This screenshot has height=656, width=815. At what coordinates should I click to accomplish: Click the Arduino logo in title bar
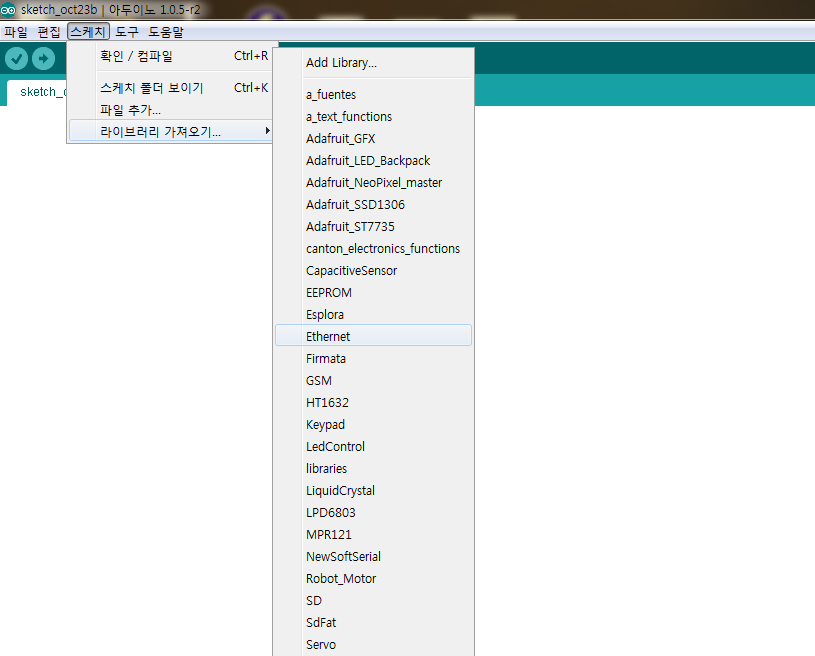8,9
